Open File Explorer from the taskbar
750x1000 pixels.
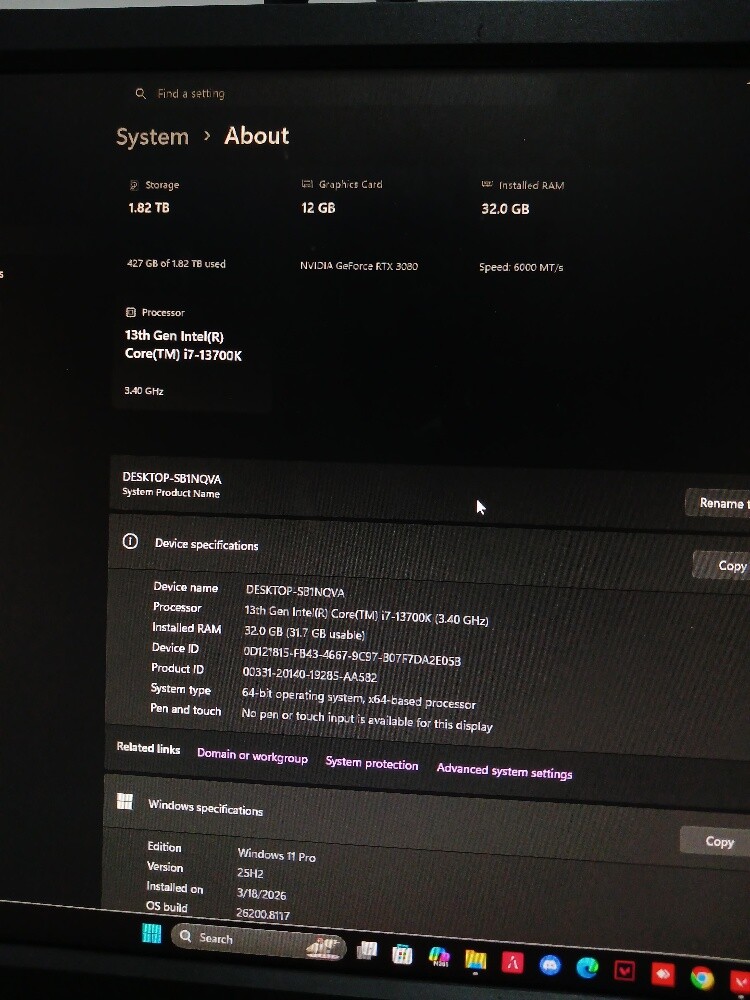point(476,959)
